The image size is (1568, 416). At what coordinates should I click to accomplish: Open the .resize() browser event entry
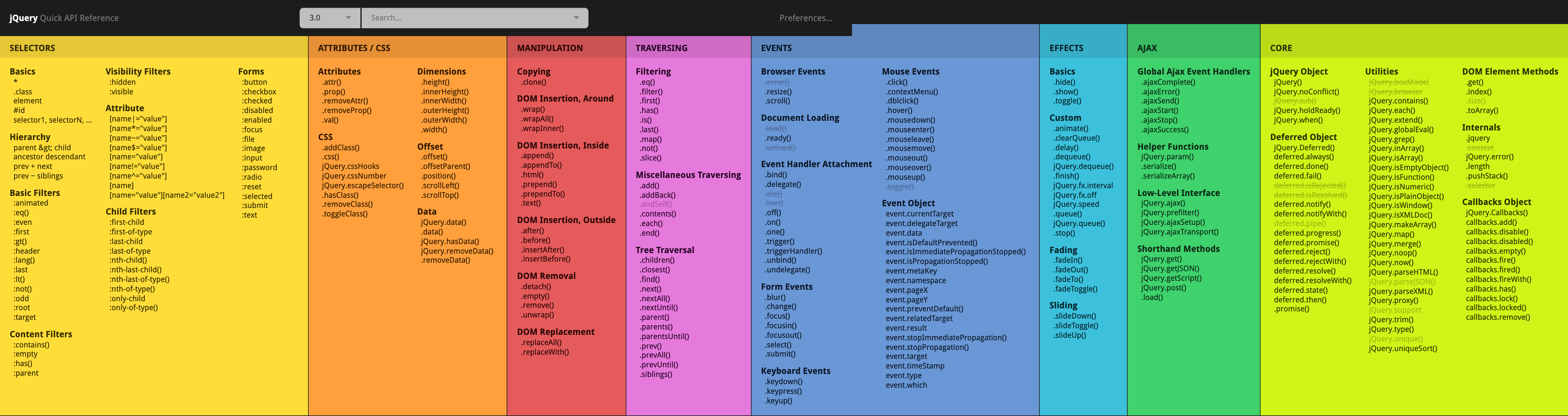coord(778,92)
